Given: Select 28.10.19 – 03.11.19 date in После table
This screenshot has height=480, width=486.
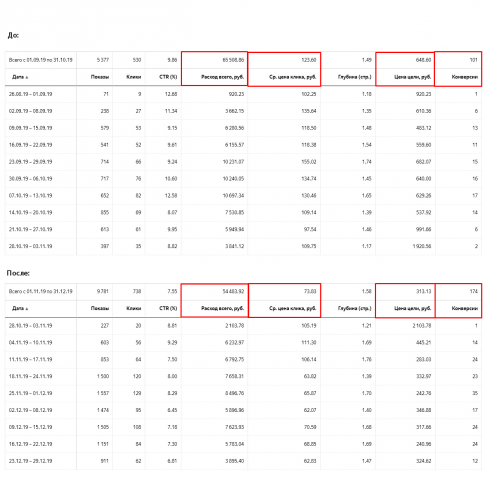Looking at the screenshot, I should tap(30, 326).
